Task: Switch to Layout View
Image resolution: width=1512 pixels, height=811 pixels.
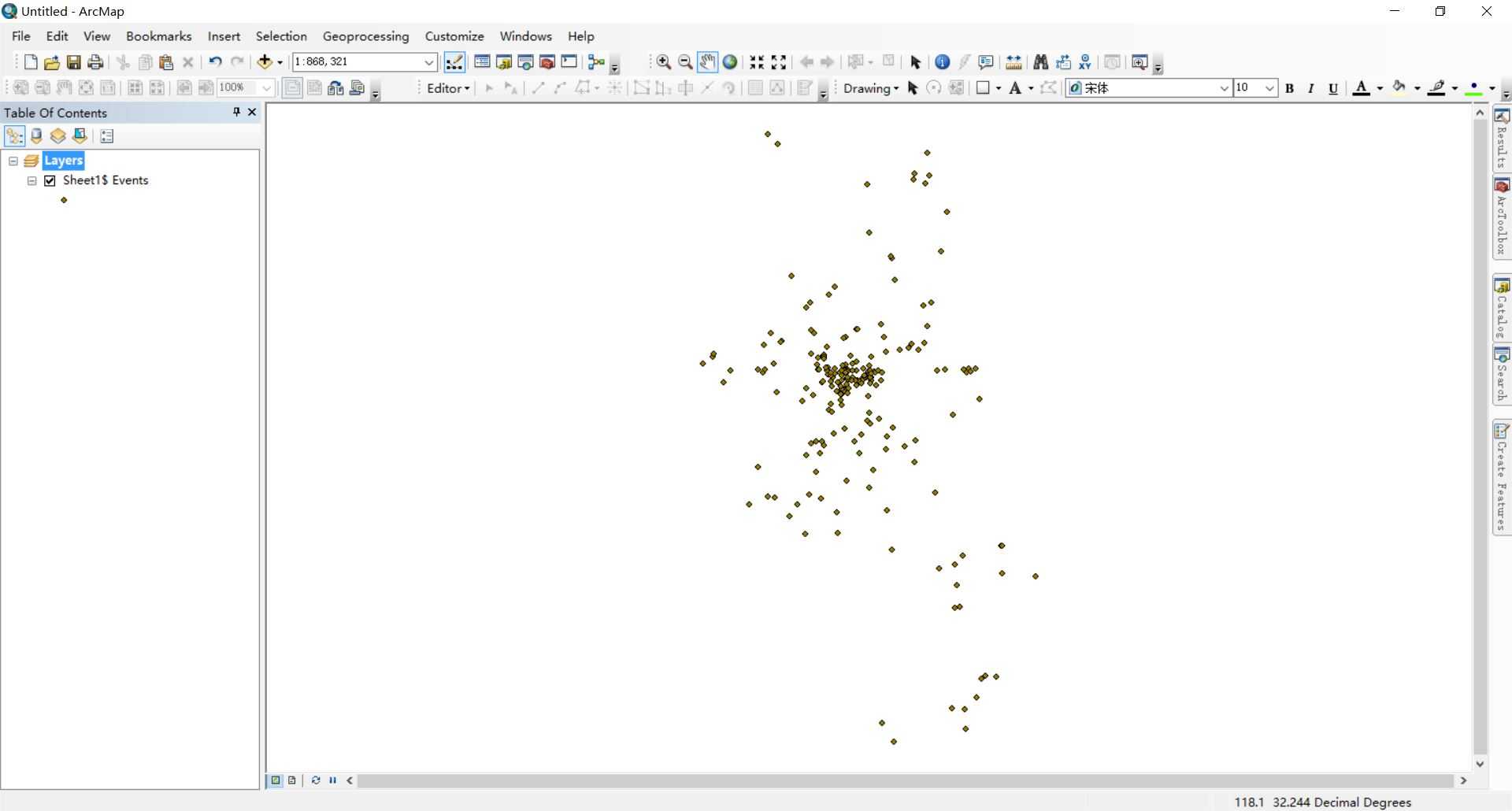Action: click(x=291, y=780)
